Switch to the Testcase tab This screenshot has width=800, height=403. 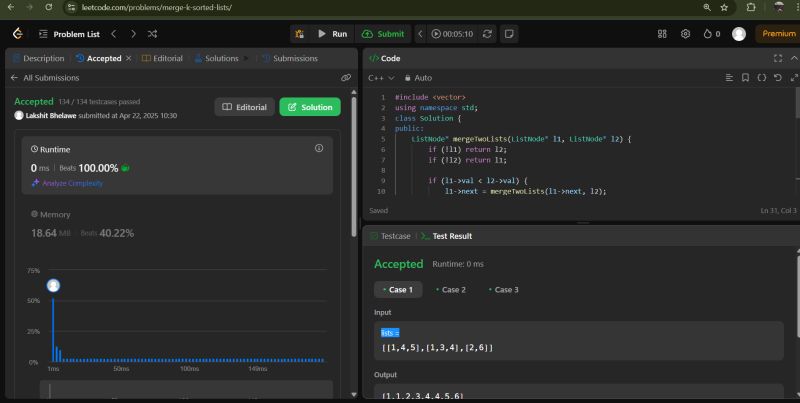(390, 236)
